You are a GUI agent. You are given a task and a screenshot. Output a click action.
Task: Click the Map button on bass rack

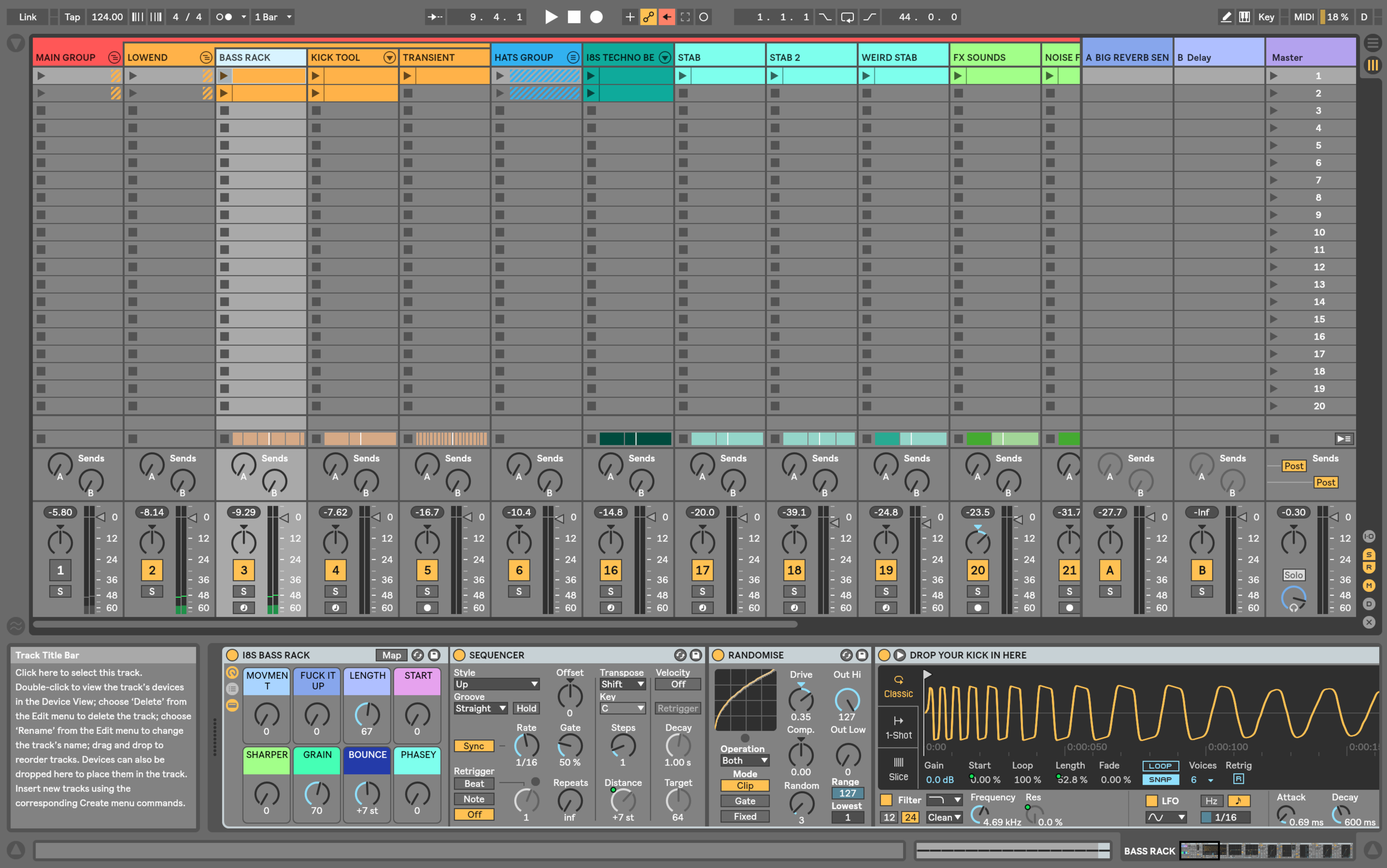pos(392,655)
